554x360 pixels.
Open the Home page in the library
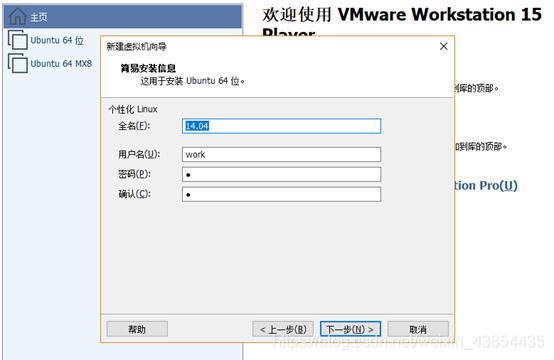pos(123,17)
